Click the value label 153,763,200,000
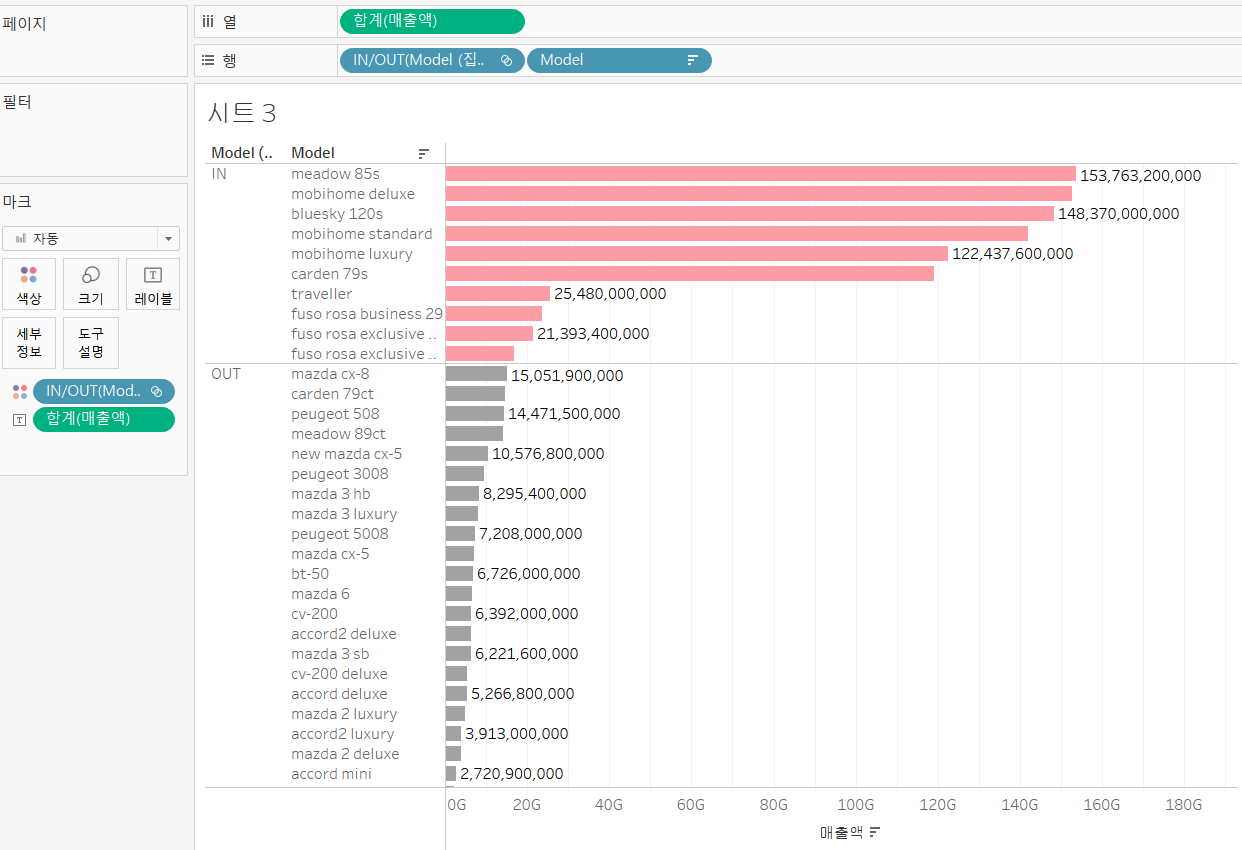This screenshot has width=1242, height=850. click(1140, 176)
